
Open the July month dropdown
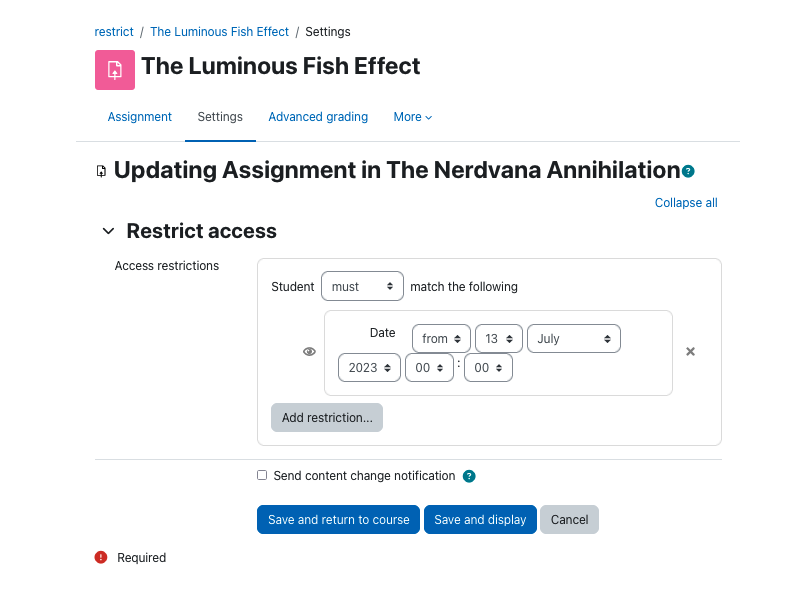[574, 339]
